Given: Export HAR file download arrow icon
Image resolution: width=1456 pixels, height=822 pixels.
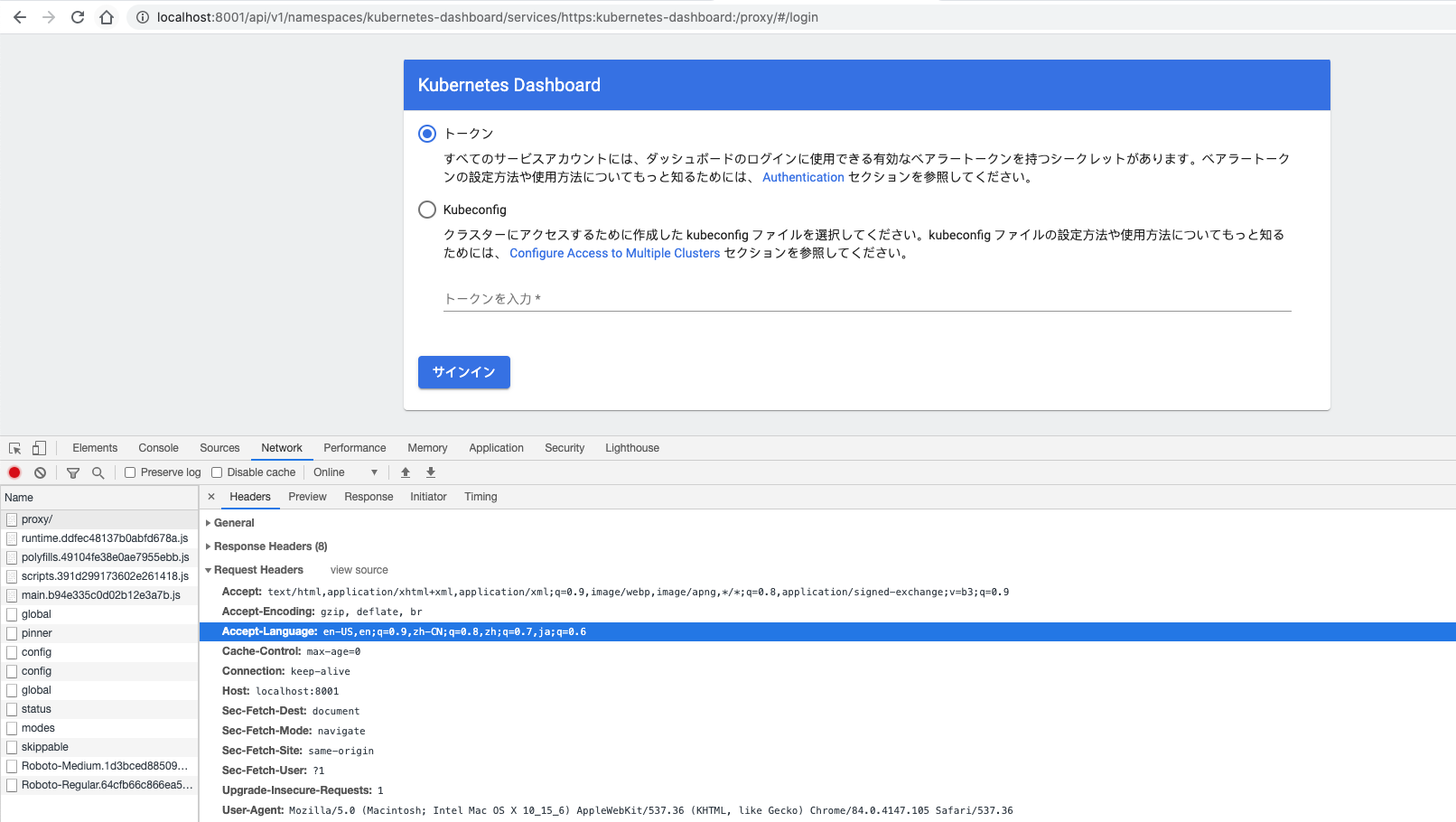Looking at the screenshot, I should [x=431, y=472].
